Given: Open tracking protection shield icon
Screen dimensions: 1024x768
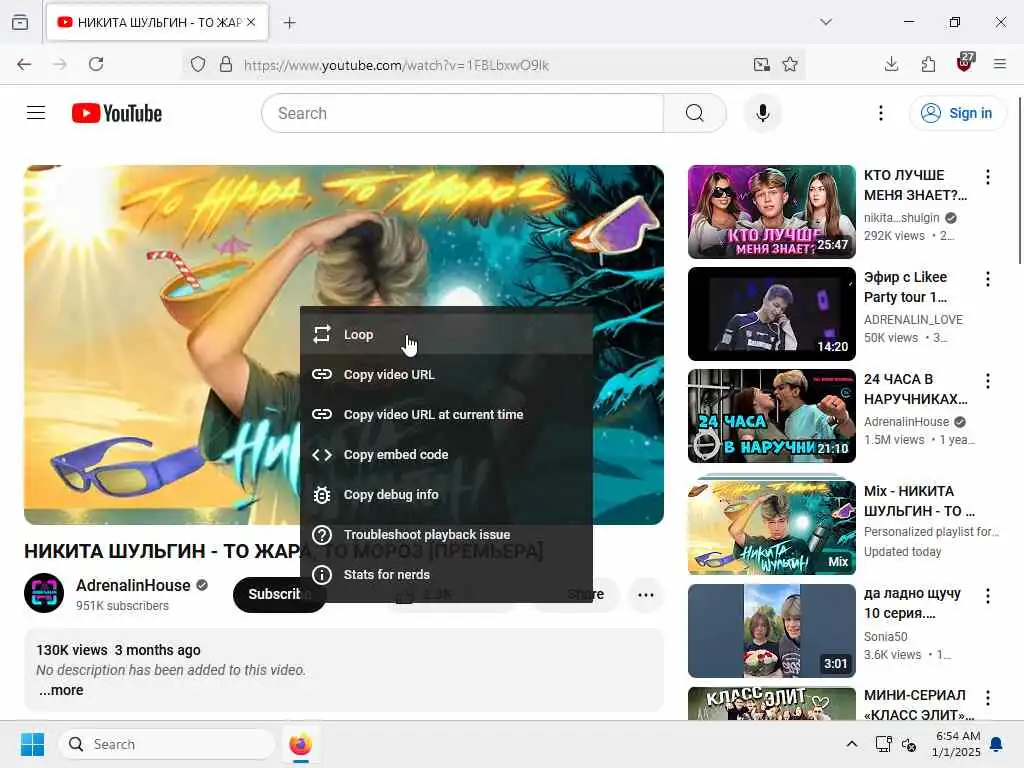Looking at the screenshot, I should click(x=198, y=65).
